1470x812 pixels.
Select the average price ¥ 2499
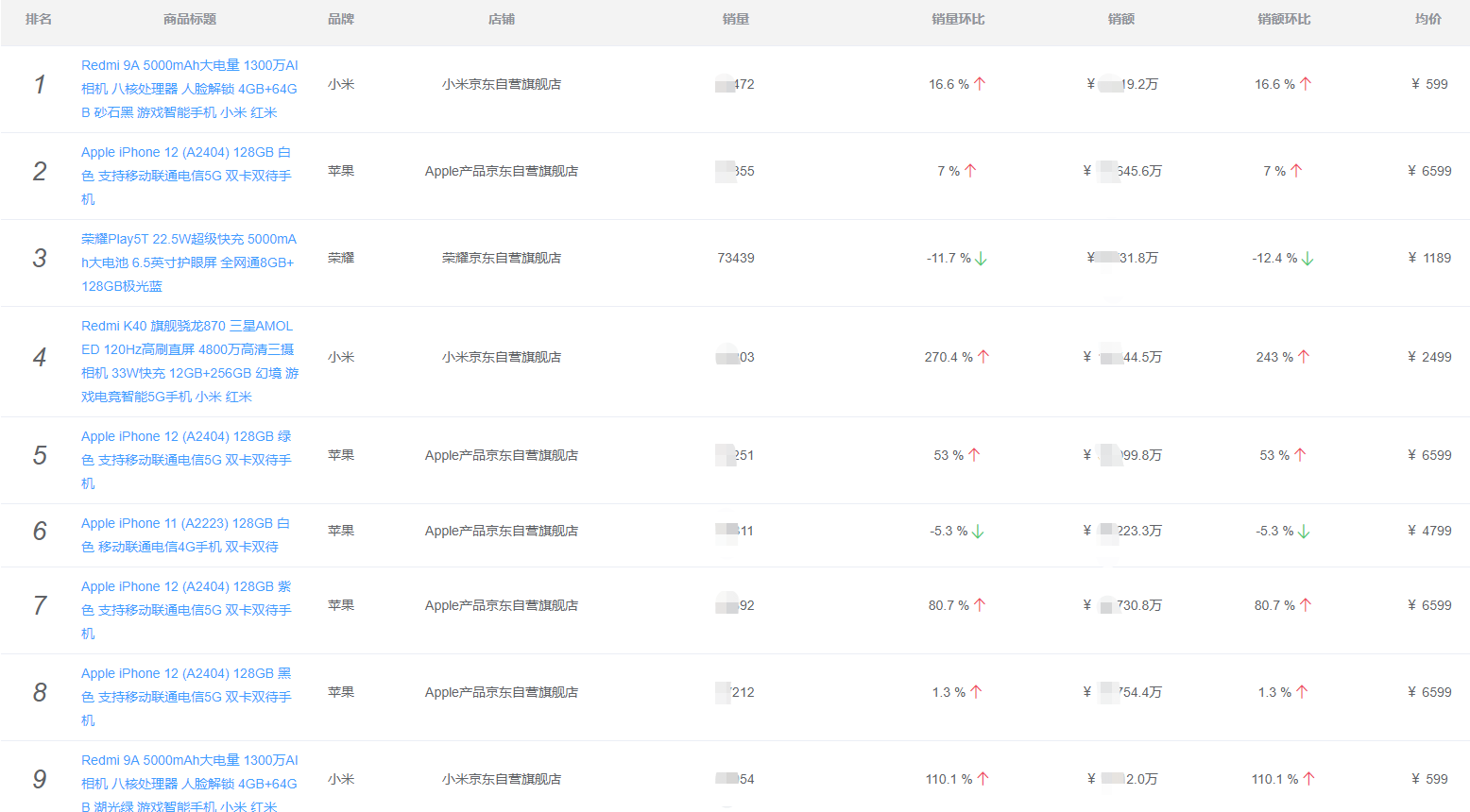tap(1429, 357)
